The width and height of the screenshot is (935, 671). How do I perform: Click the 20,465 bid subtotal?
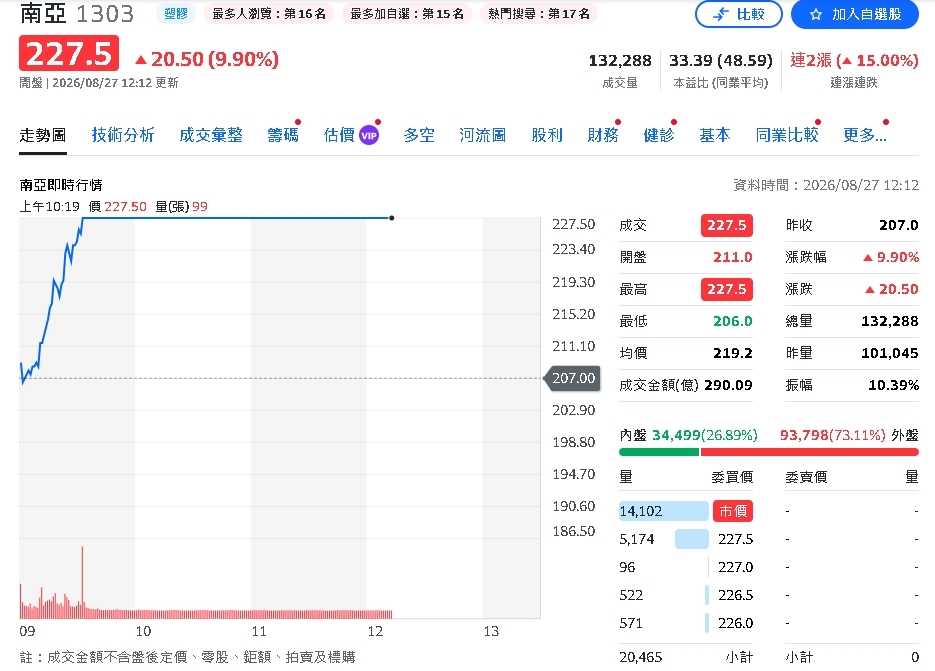click(640, 657)
